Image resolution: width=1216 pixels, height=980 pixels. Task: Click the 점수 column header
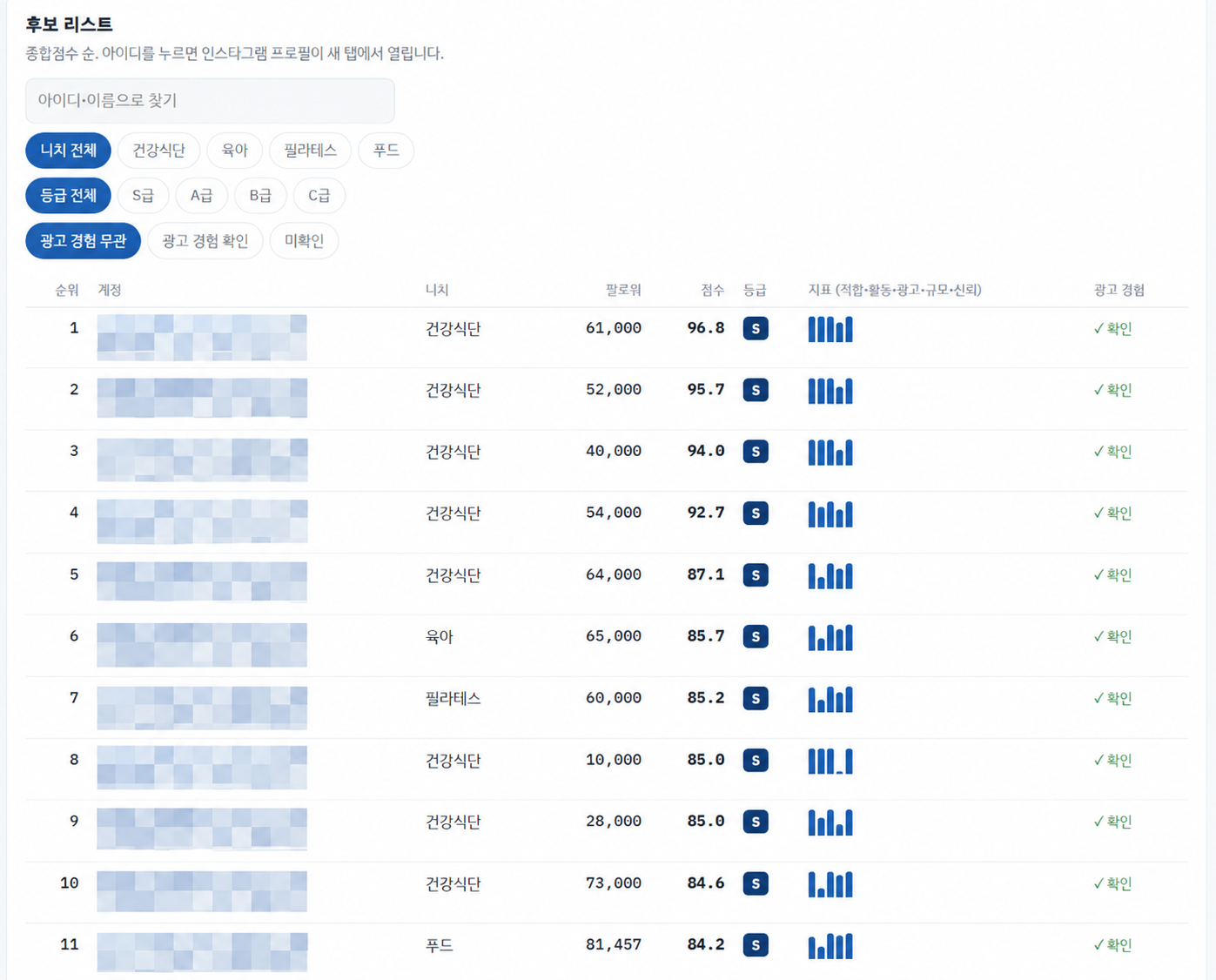(x=713, y=290)
